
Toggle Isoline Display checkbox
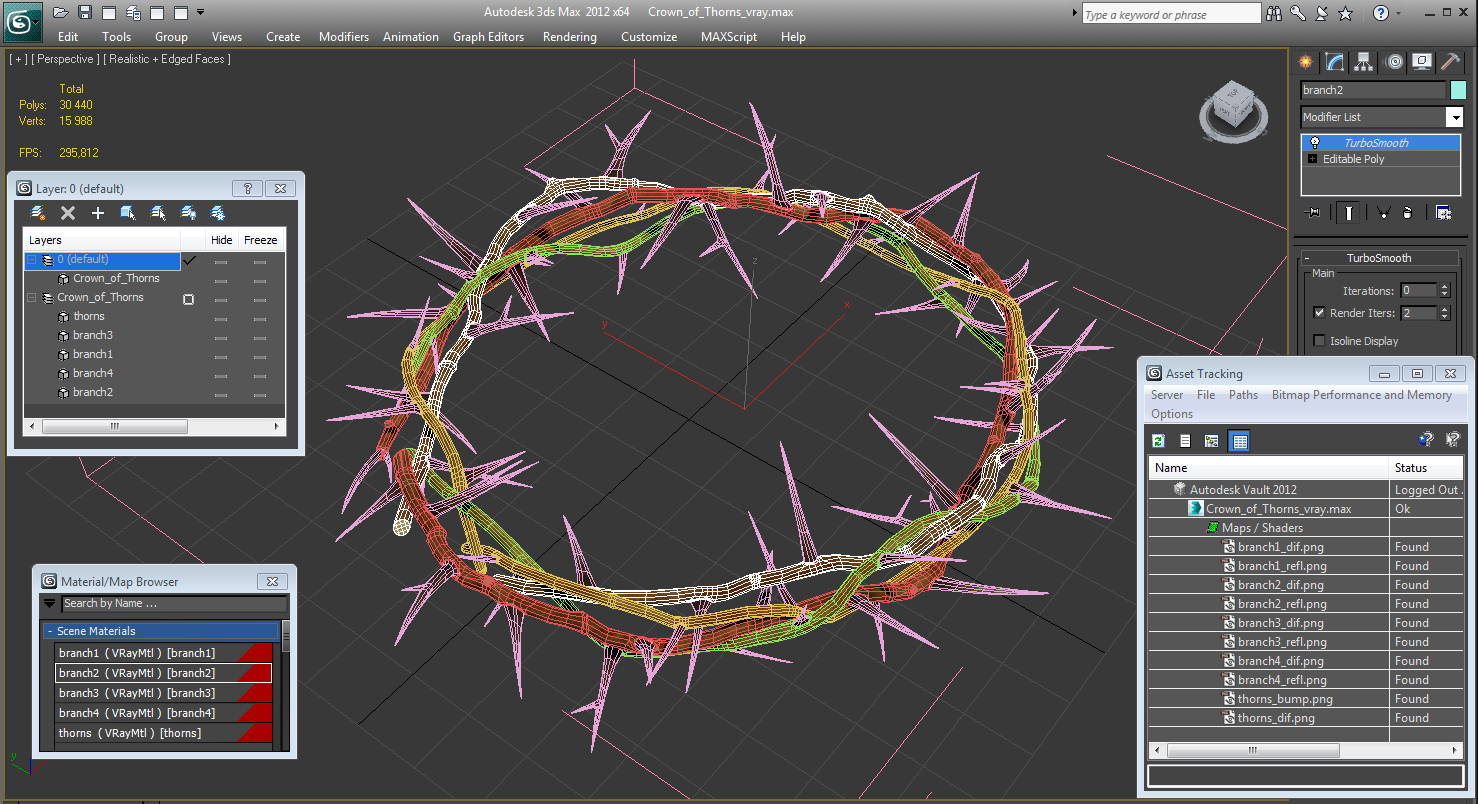(1319, 341)
